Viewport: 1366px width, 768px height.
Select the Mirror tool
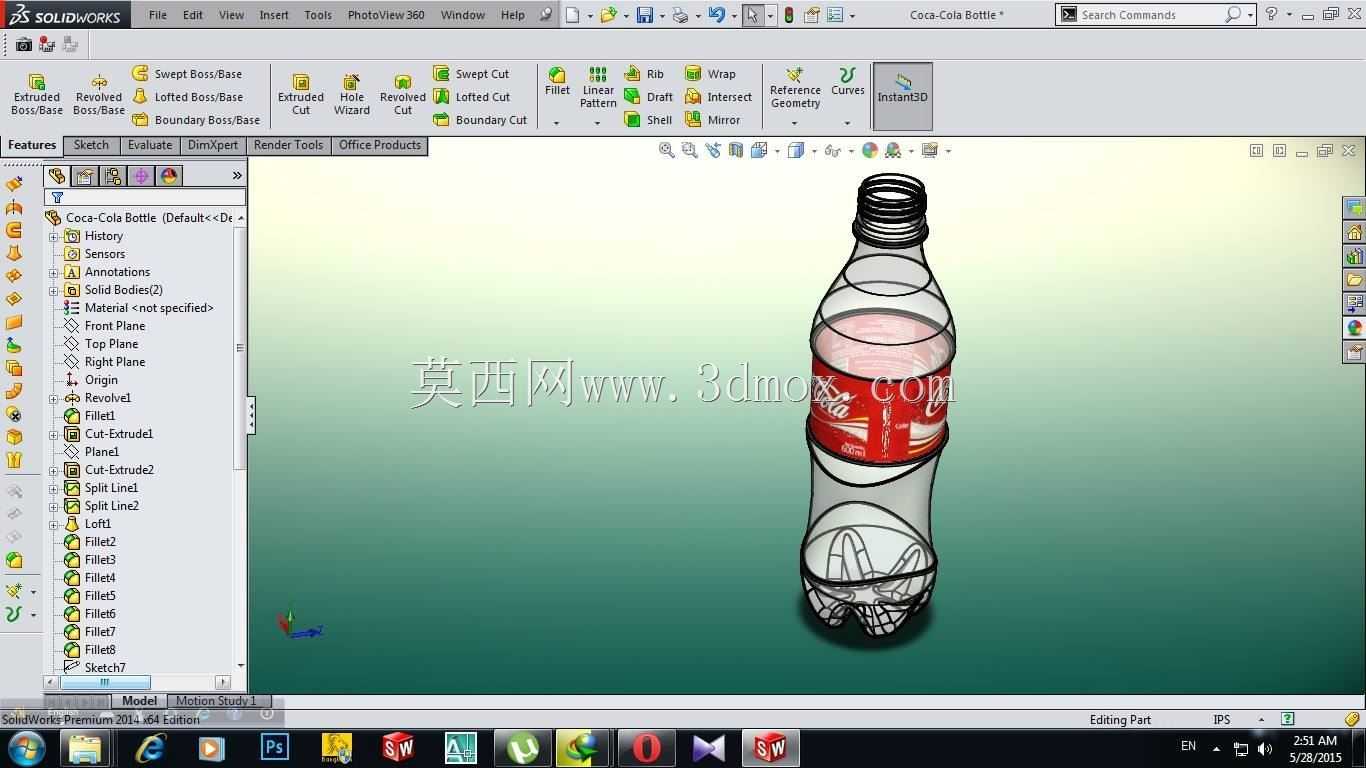712,120
